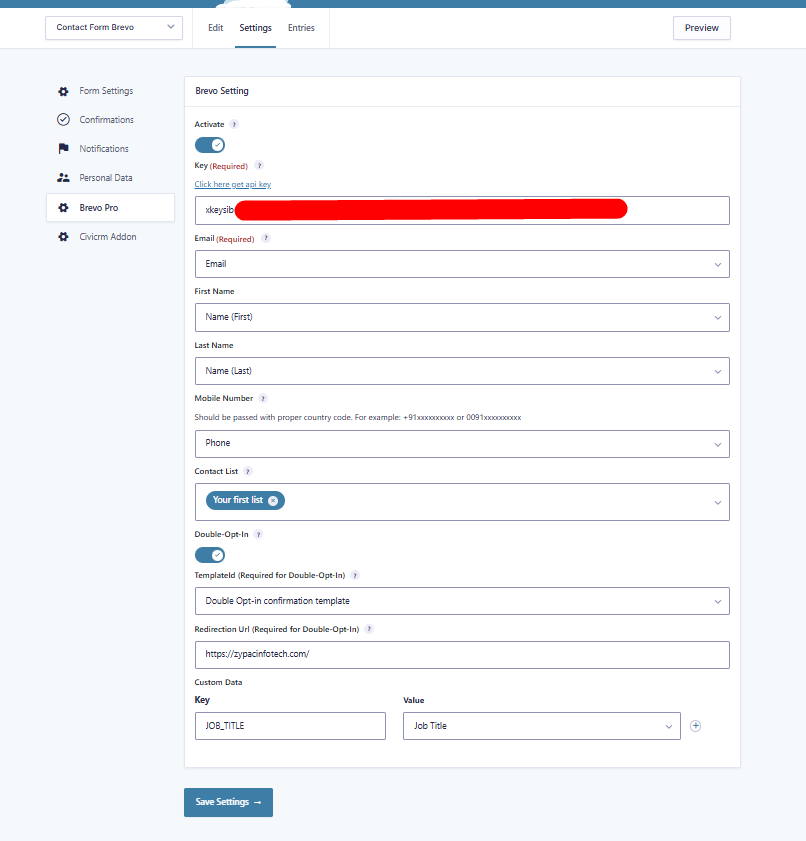The width and height of the screenshot is (806, 841).
Task: Click the Brevo Pro gear icon
Action: pyautogui.click(x=63, y=208)
